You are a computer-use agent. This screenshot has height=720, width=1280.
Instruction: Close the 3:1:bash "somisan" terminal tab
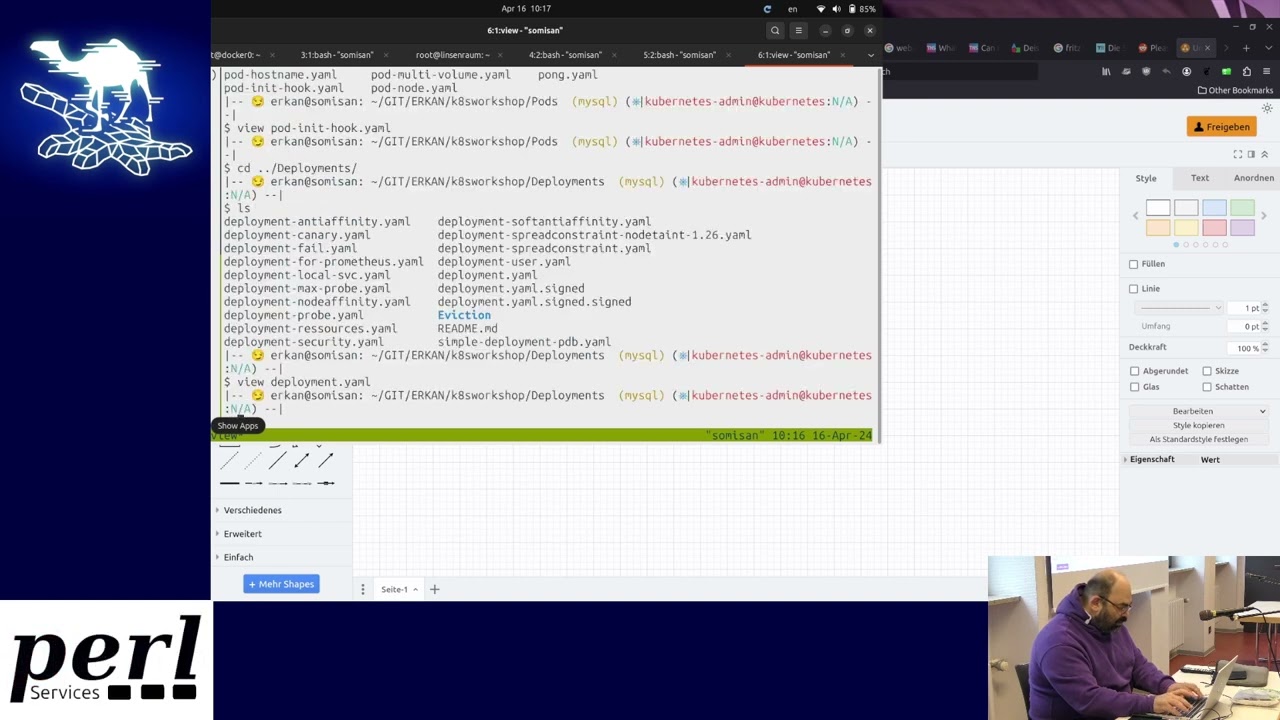(x=384, y=55)
